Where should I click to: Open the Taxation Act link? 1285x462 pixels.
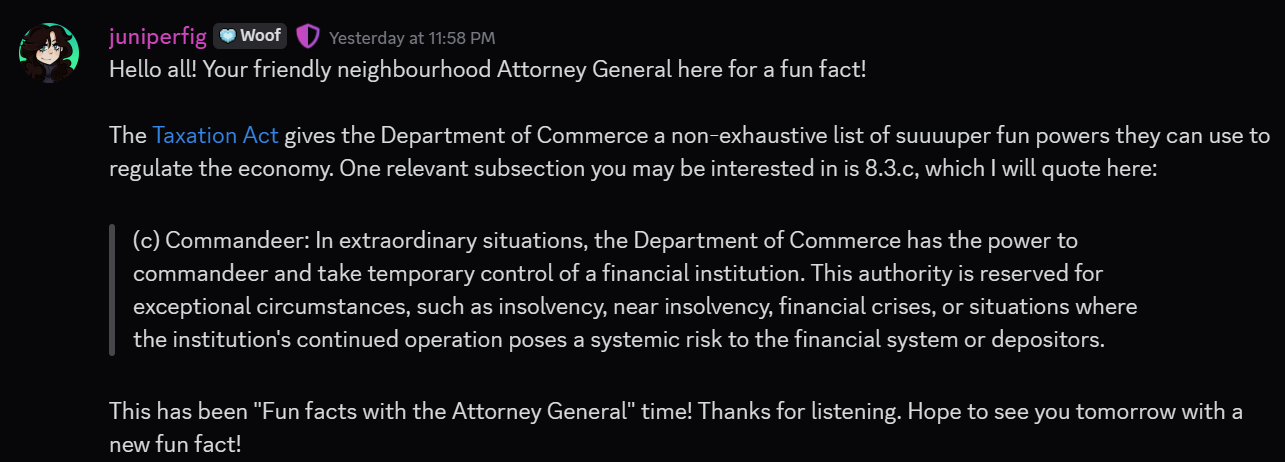click(215, 135)
